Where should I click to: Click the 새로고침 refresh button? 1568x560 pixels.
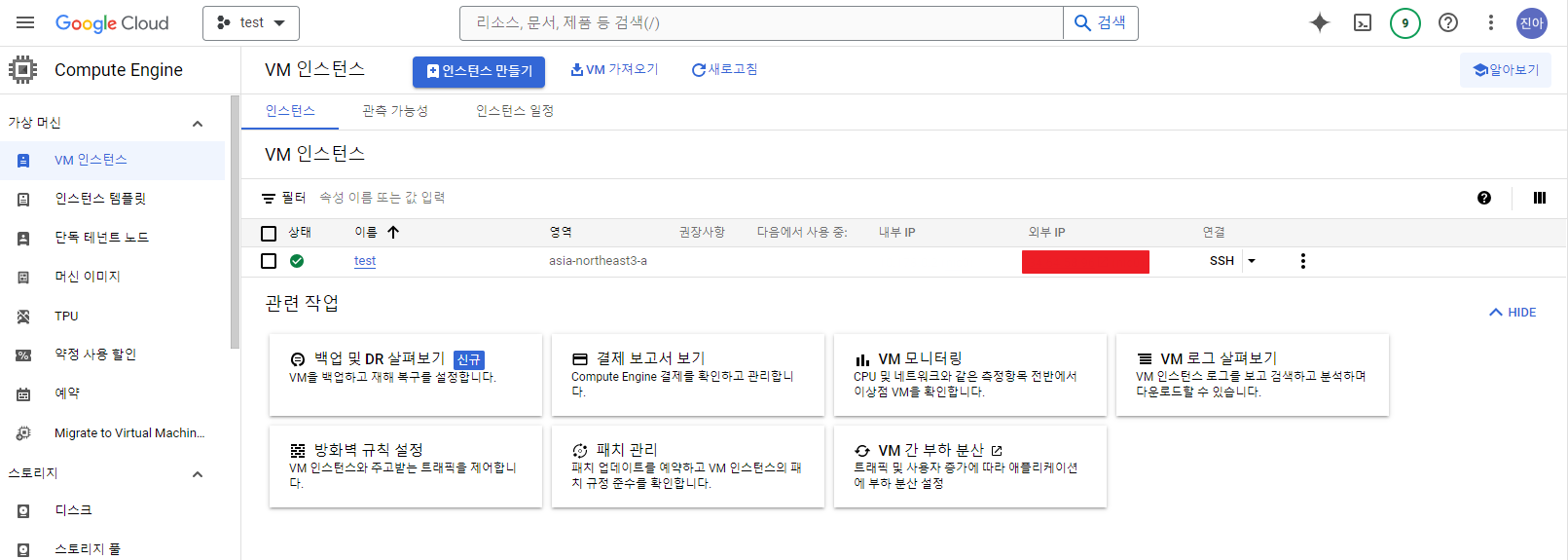pos(724,70)
